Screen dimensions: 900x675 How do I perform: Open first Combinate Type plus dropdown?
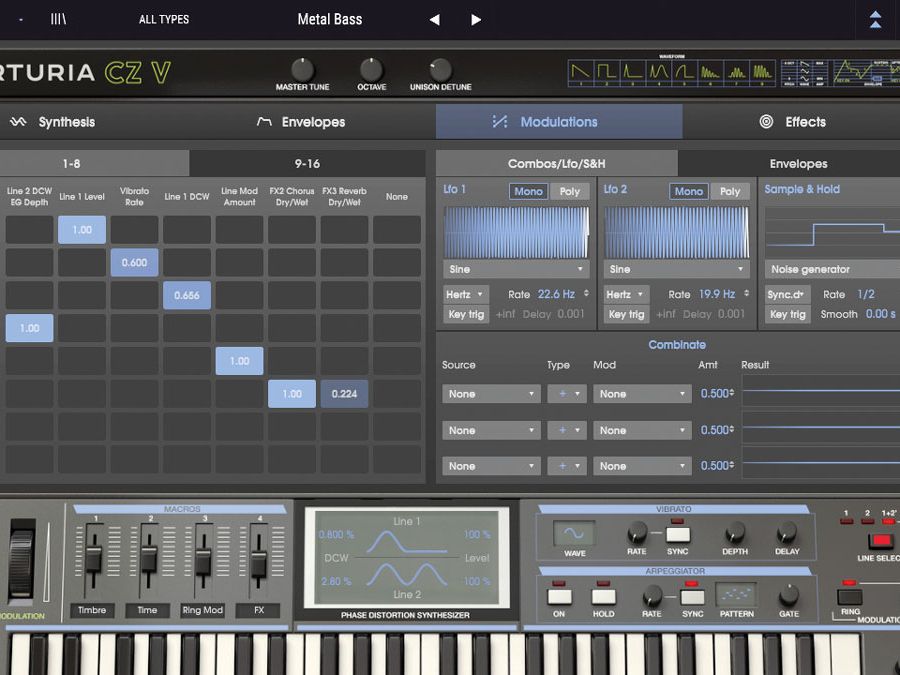pos(567,394)
